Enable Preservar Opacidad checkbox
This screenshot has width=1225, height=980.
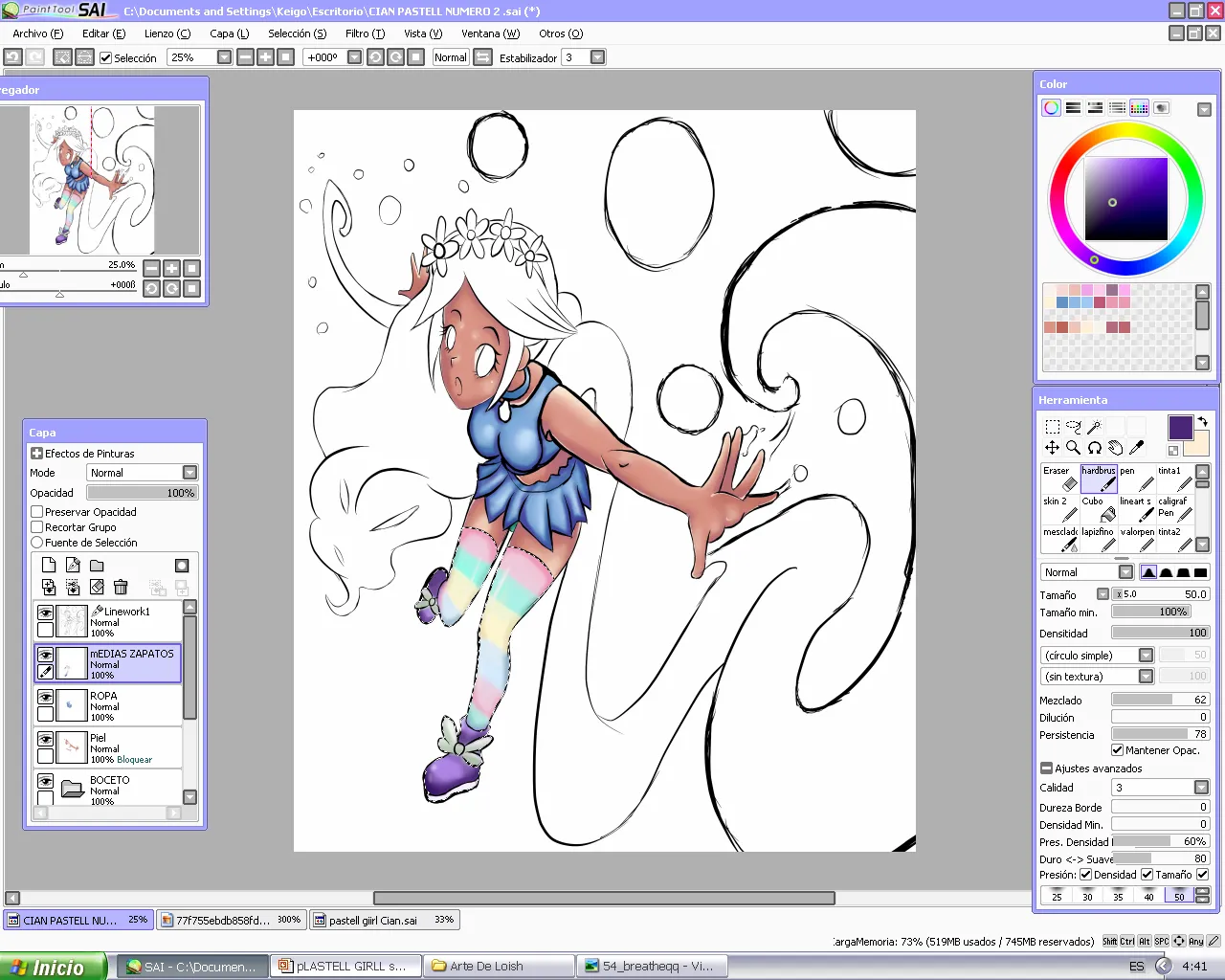click(37, 512)
